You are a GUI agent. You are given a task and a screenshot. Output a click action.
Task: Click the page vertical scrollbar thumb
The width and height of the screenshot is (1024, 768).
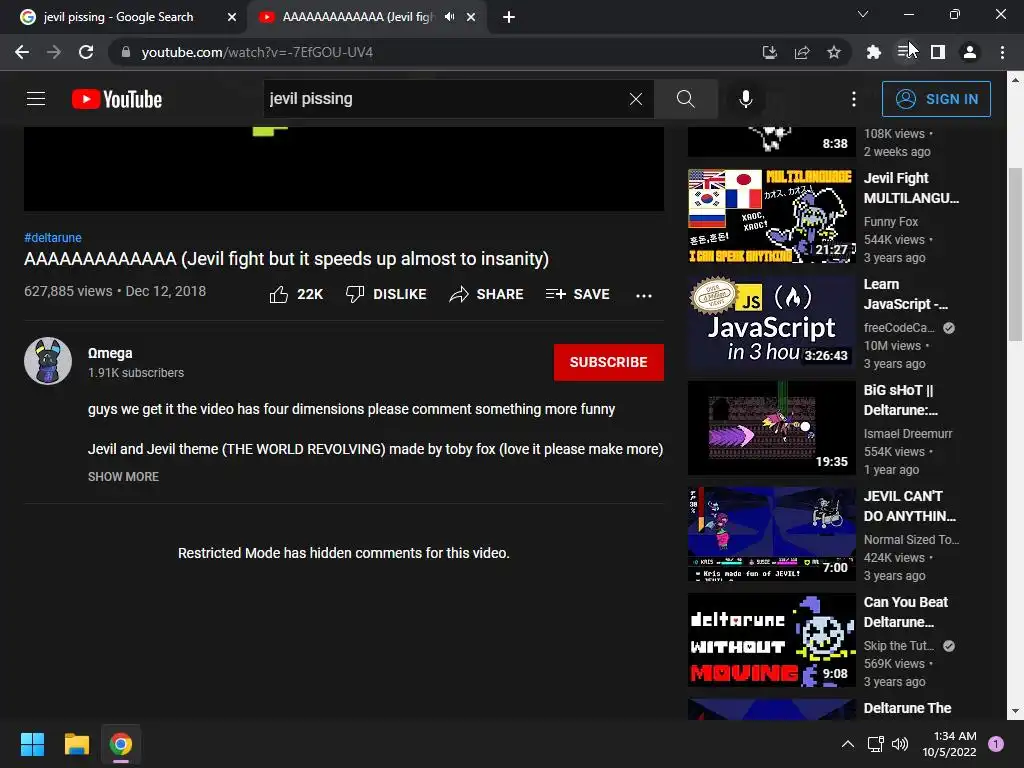point(1015,254)
